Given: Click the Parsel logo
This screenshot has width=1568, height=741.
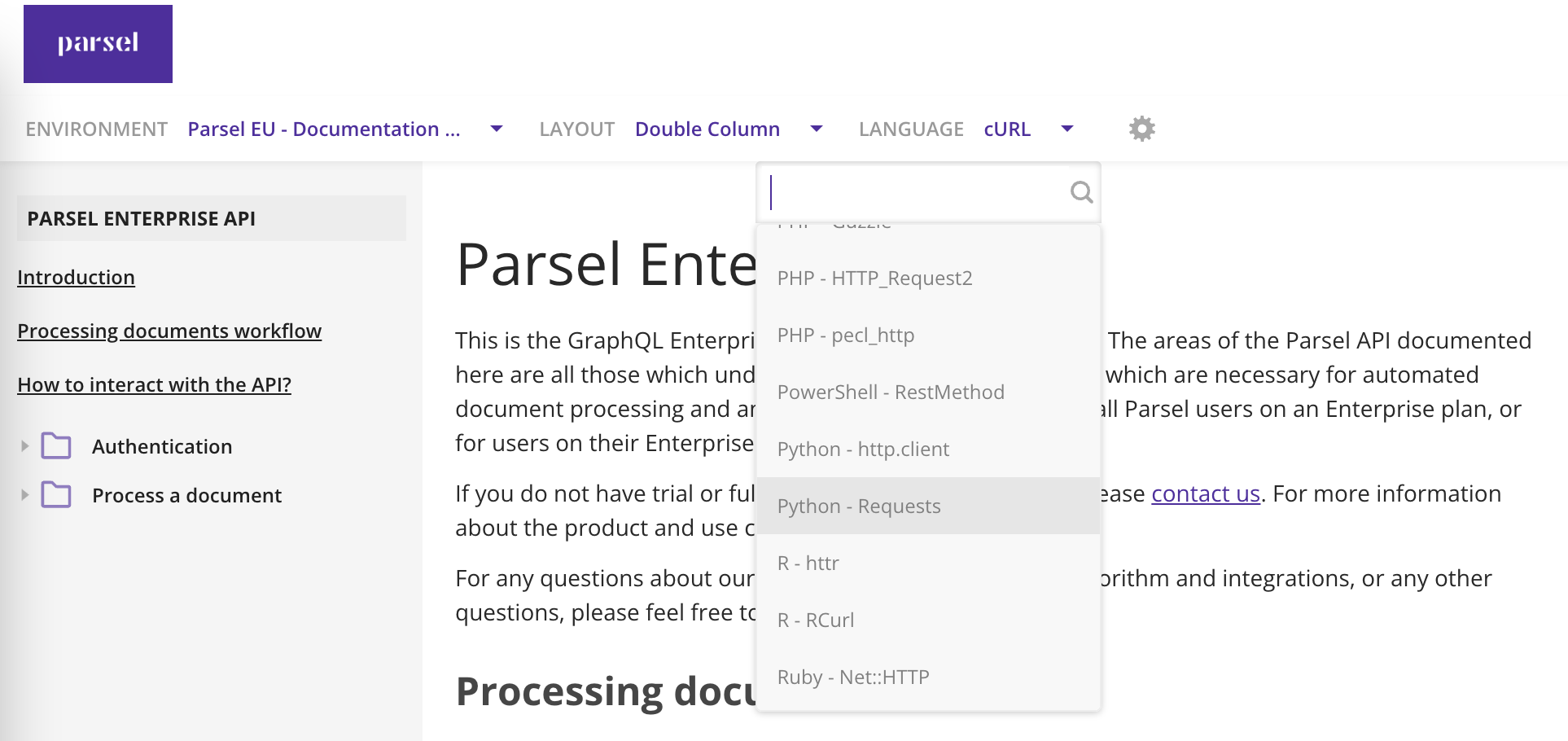Looking at the screenshot, I should coord(98,44).
